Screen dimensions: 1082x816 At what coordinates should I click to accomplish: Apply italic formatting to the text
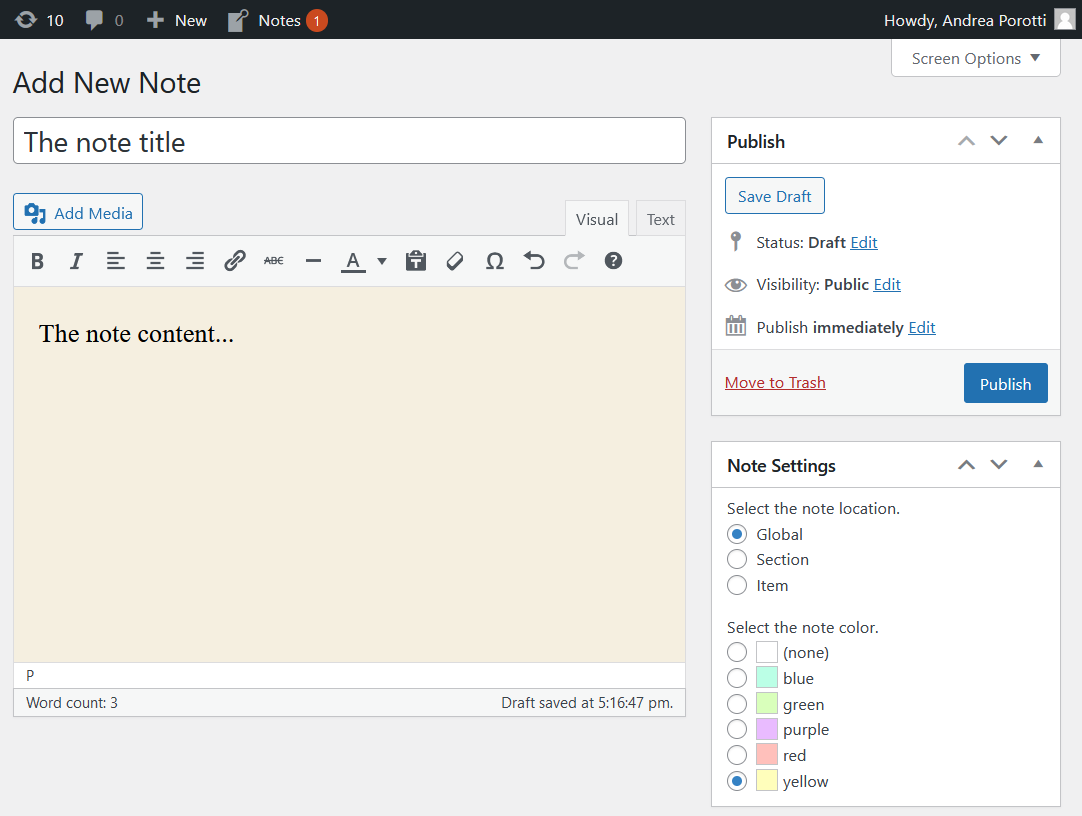pos(76,261)
